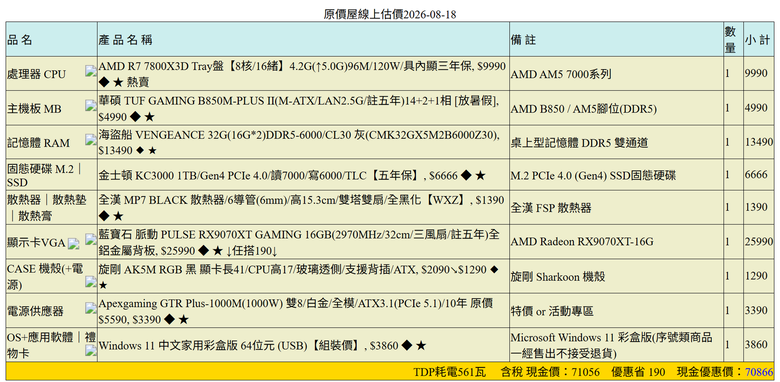Viewport: 780px width, 382px height.
Task: Click the 產品名稱 column header
Action: click(x=125, y=40)
